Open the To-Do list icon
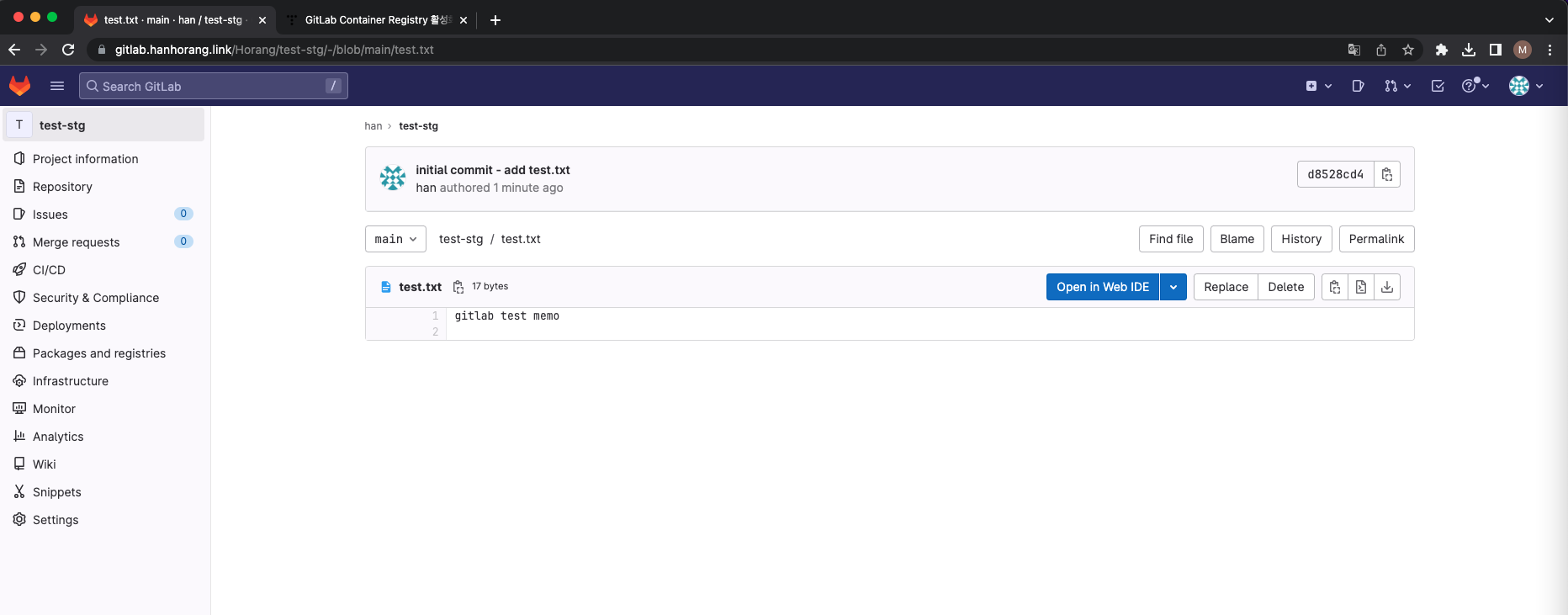 point(1438,86)
